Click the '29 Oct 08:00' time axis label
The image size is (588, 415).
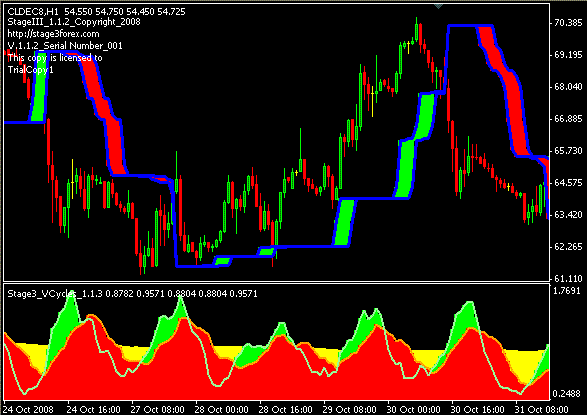pos(350,409)
